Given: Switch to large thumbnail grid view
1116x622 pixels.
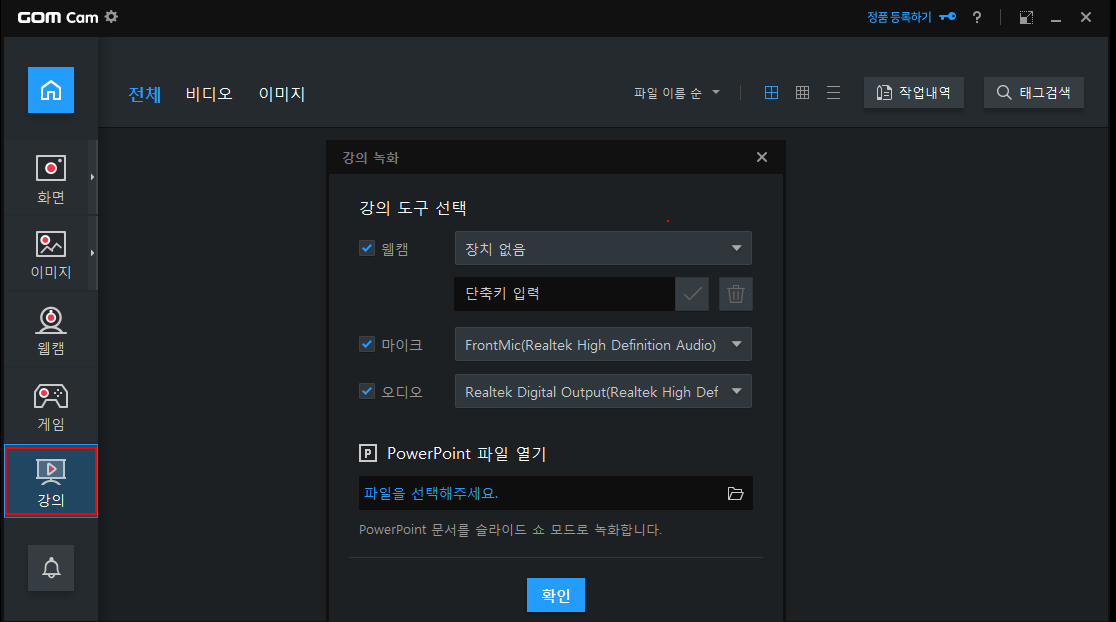Looking at the screenshot, I should (x=771, y=93).
